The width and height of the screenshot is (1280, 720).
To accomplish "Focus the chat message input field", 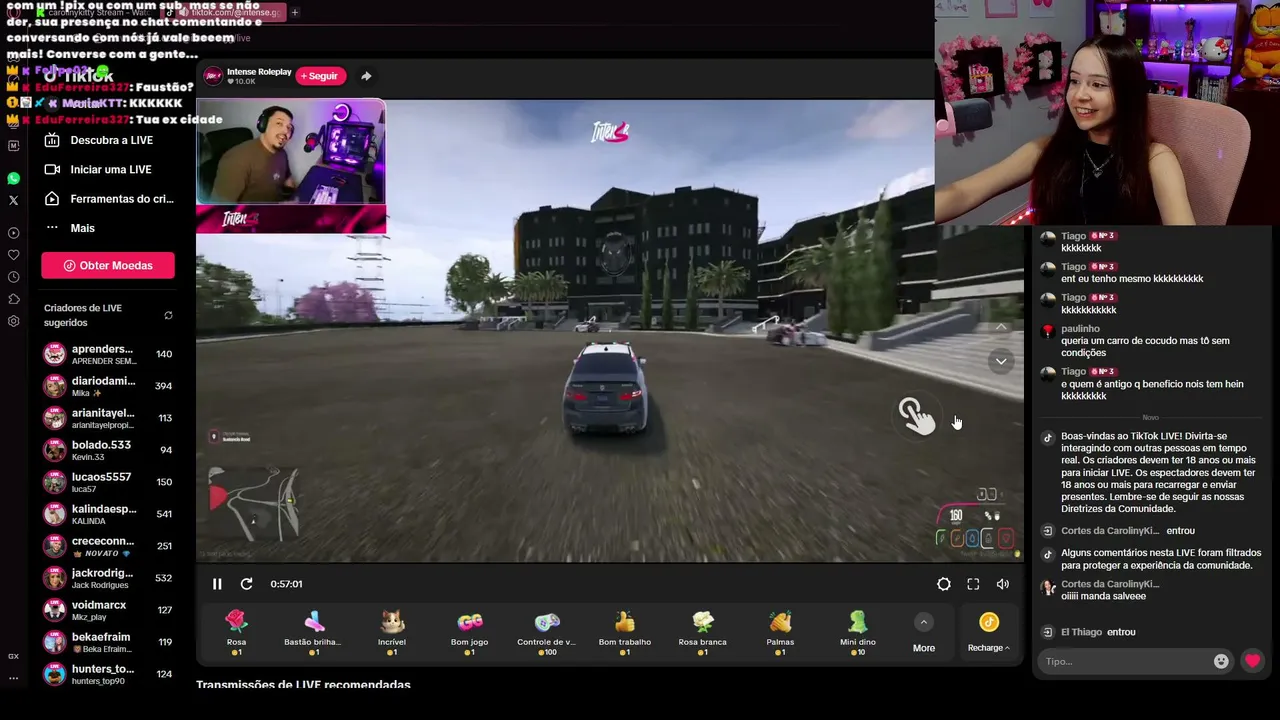I will tap(1126, 661).
